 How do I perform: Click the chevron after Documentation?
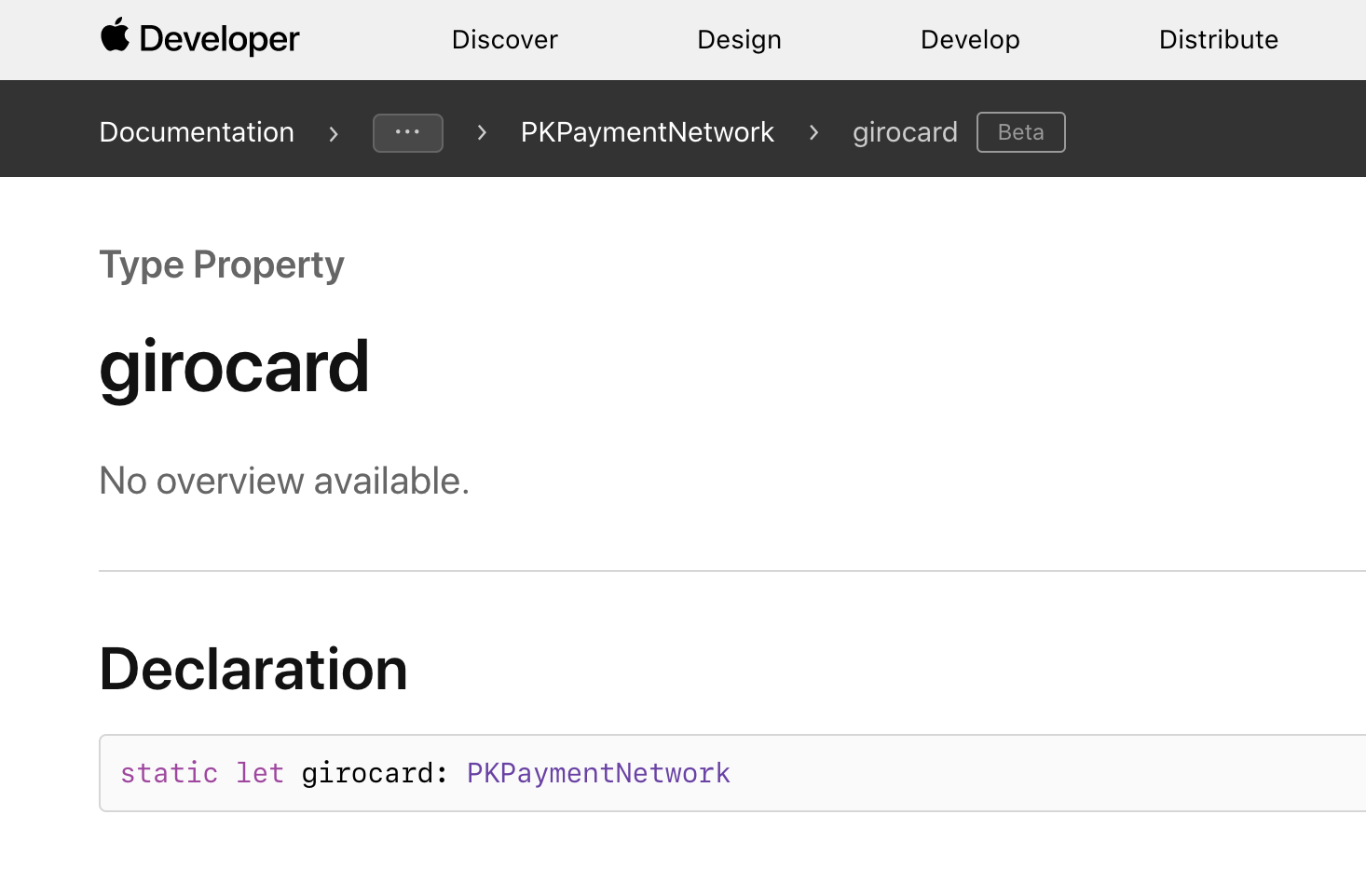[x=334, y=133]
